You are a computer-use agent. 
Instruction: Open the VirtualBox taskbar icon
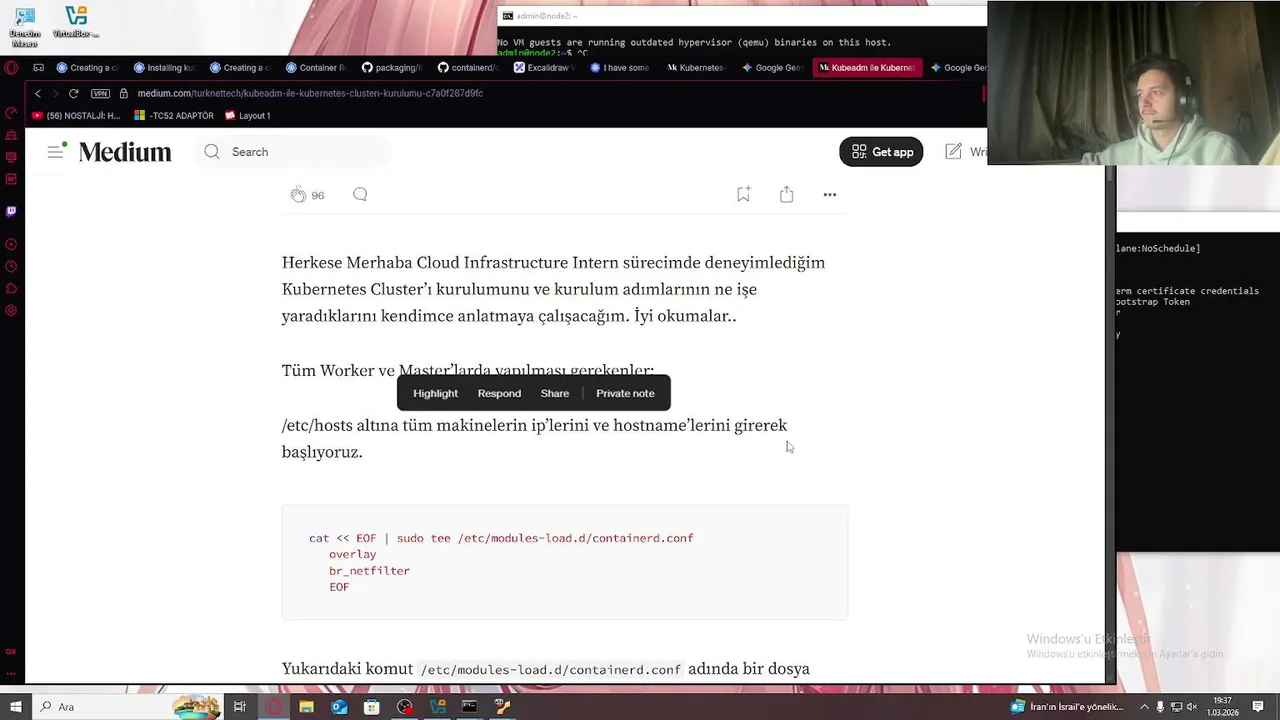pyautogui.click(x=437, y=707)
